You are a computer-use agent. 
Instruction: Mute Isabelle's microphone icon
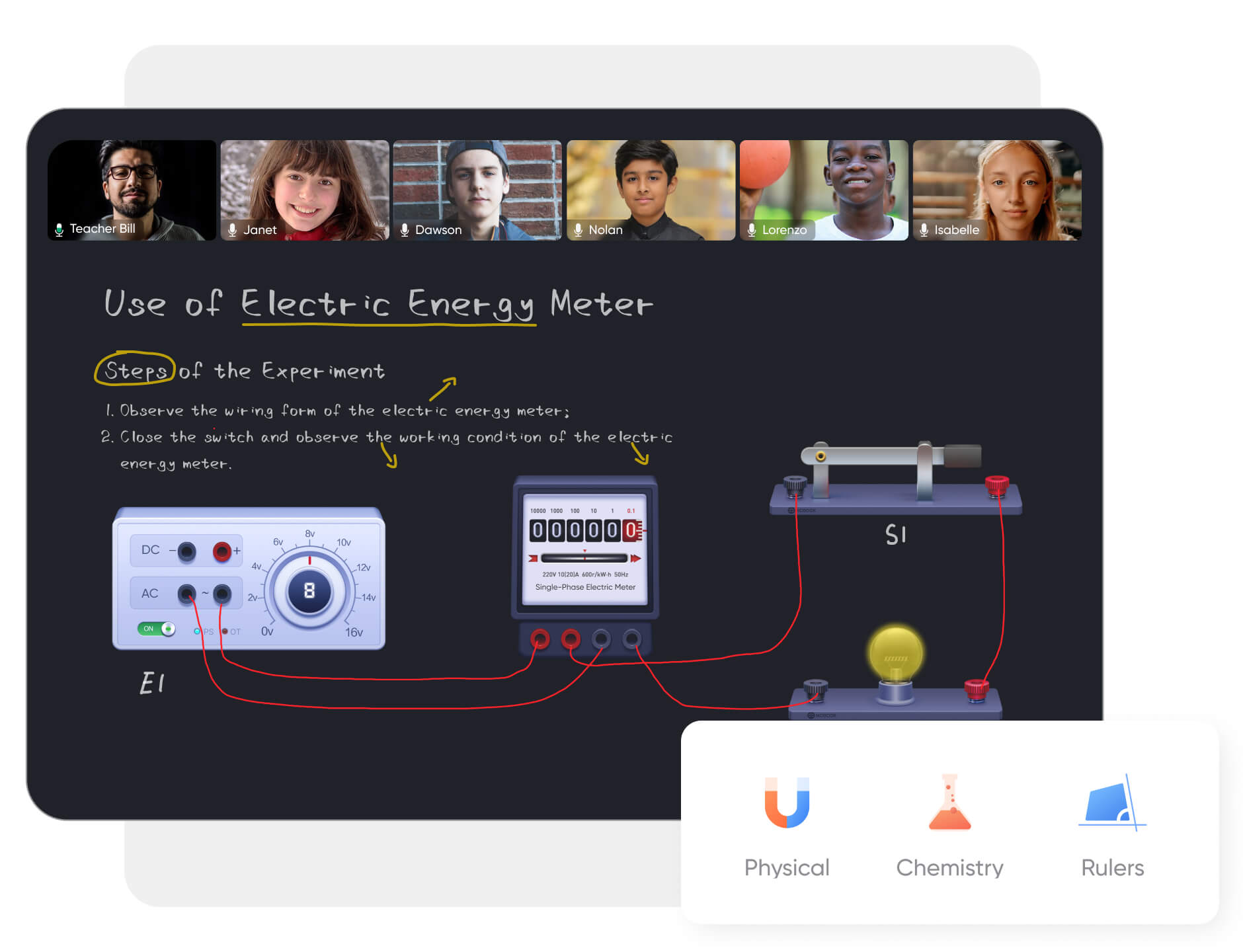(x=924, y=230)
